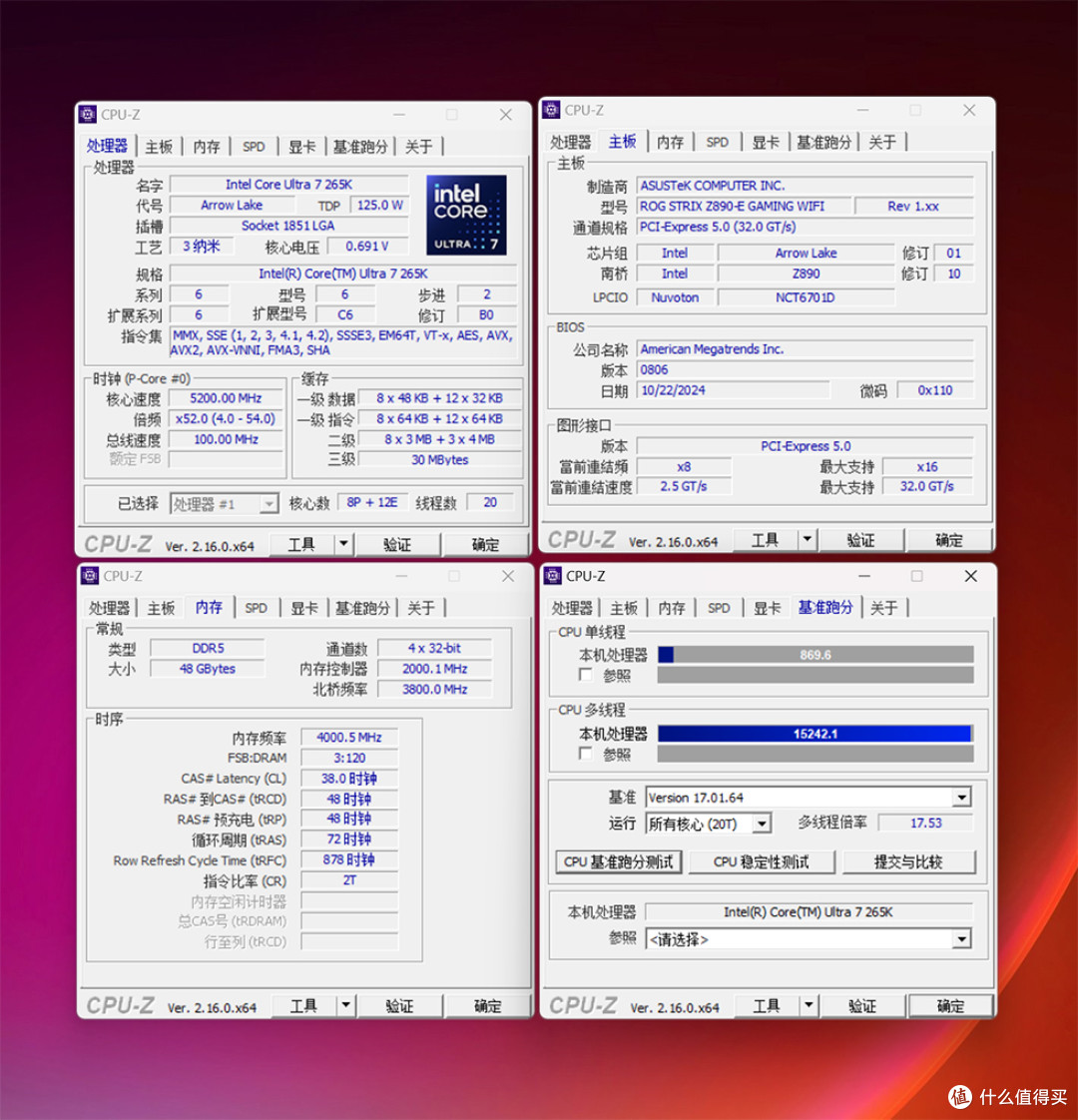Open the tools dropdown arrow in the benchmark window

(x=808, y=1006)
